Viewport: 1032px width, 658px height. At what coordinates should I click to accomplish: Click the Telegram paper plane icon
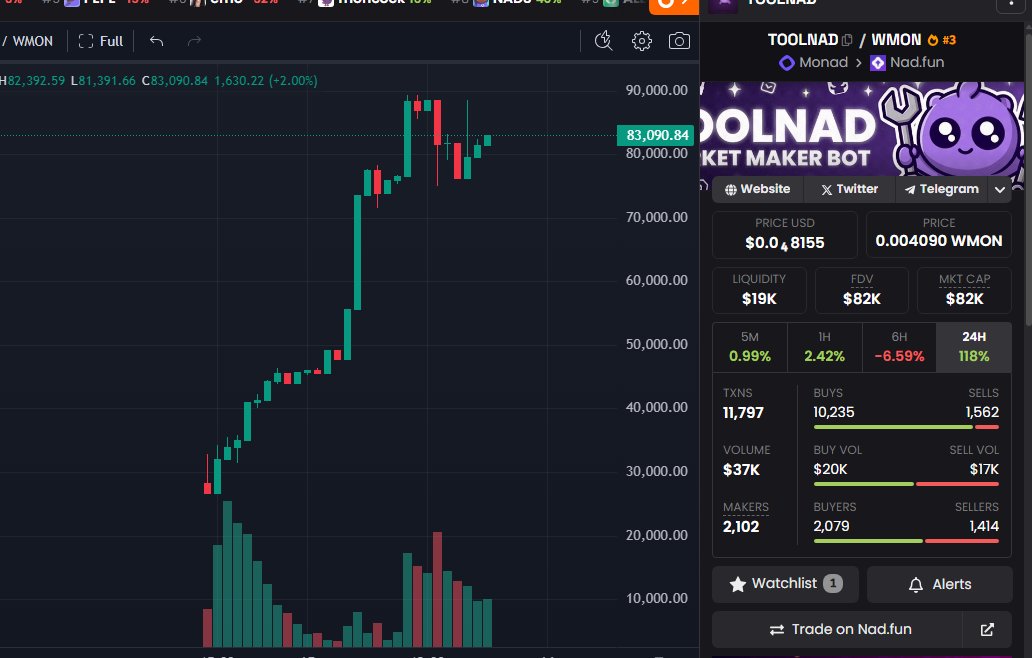[x=910, y=190]
